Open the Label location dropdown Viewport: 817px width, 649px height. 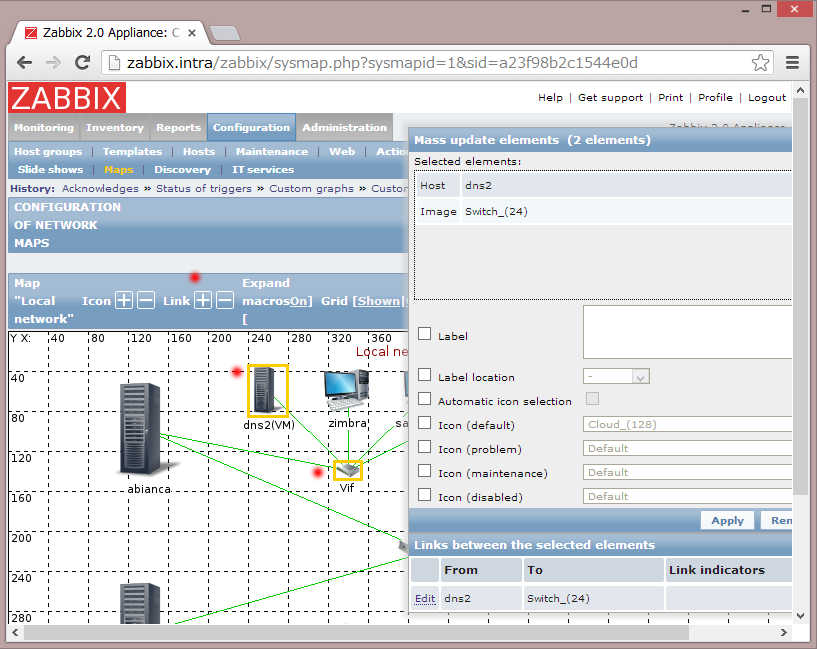click(x=616, y=376)
